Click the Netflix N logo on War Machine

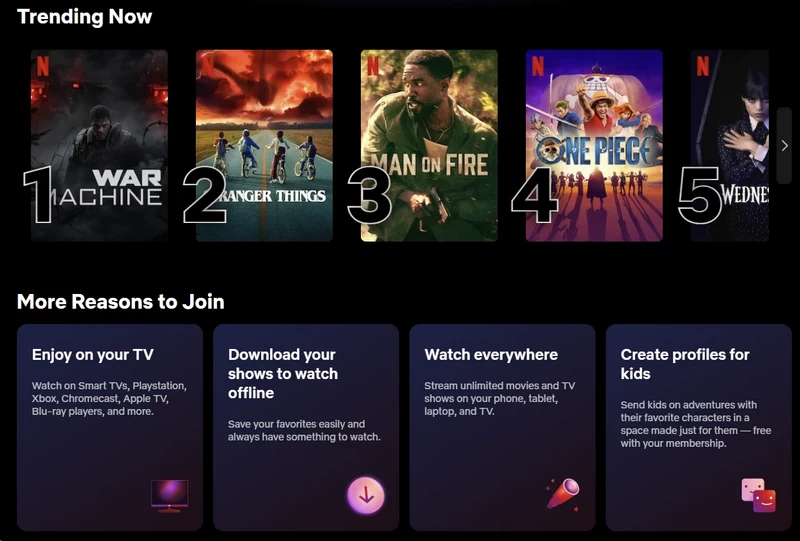[x=43, y=66]
